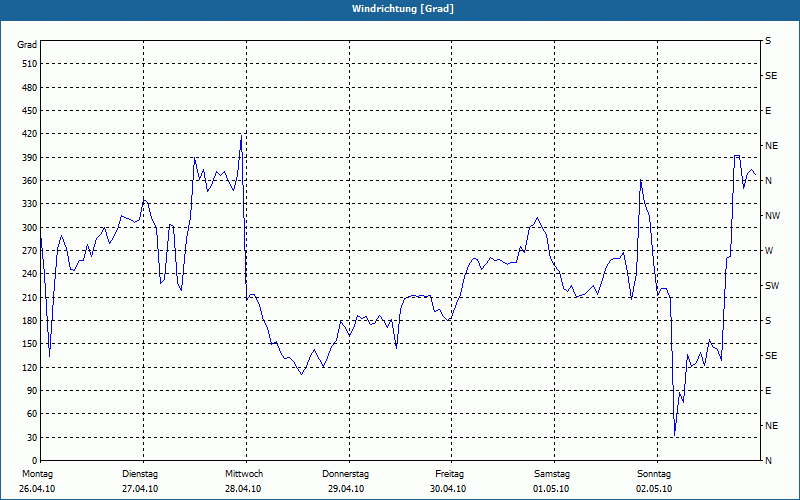Image resolution: width=800 pixels, height=500 pixels.
Task: Click the "180" left axis value
Action: pyautogui.click(x=30, y=321)
